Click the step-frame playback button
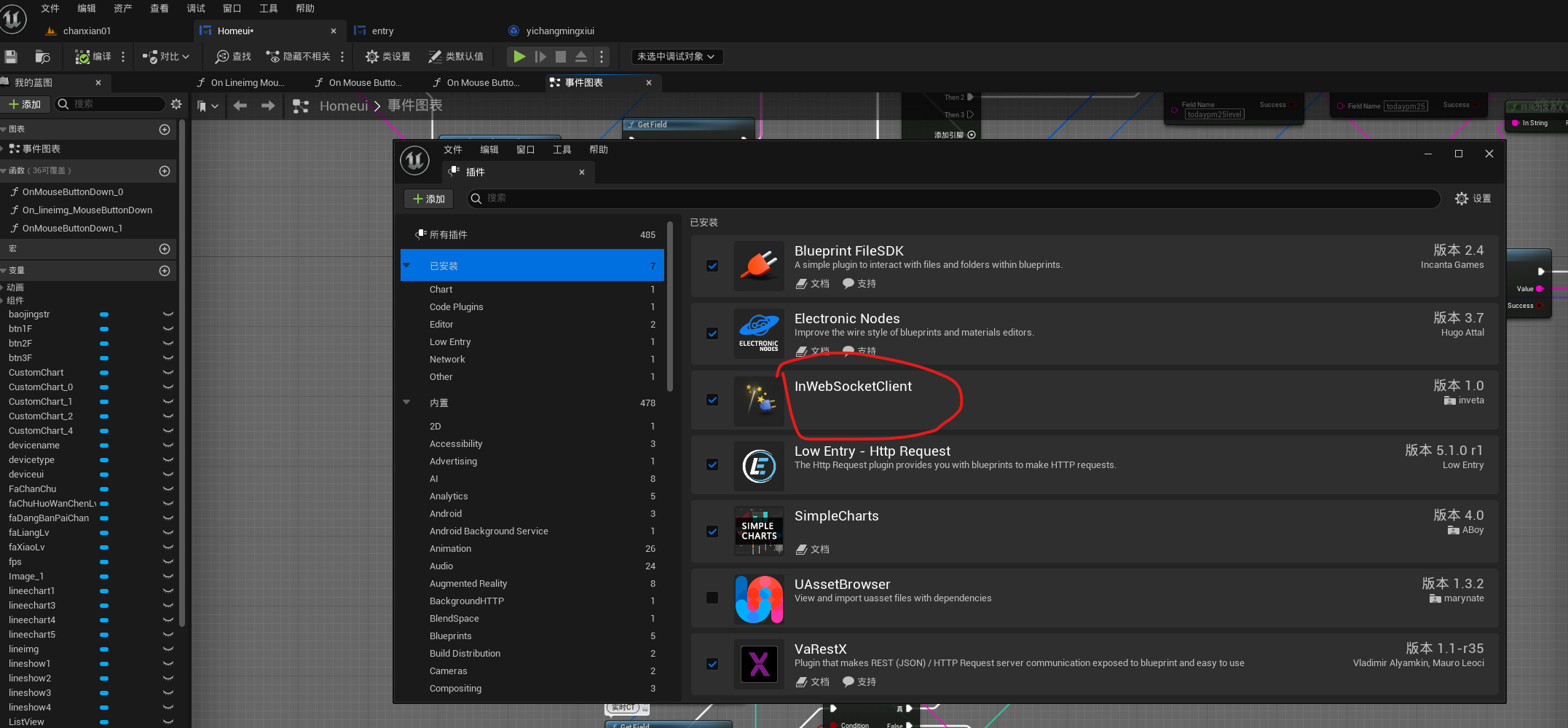This screenshot has height=728, width=1568. pyautogui.click(x=540, y=57)
